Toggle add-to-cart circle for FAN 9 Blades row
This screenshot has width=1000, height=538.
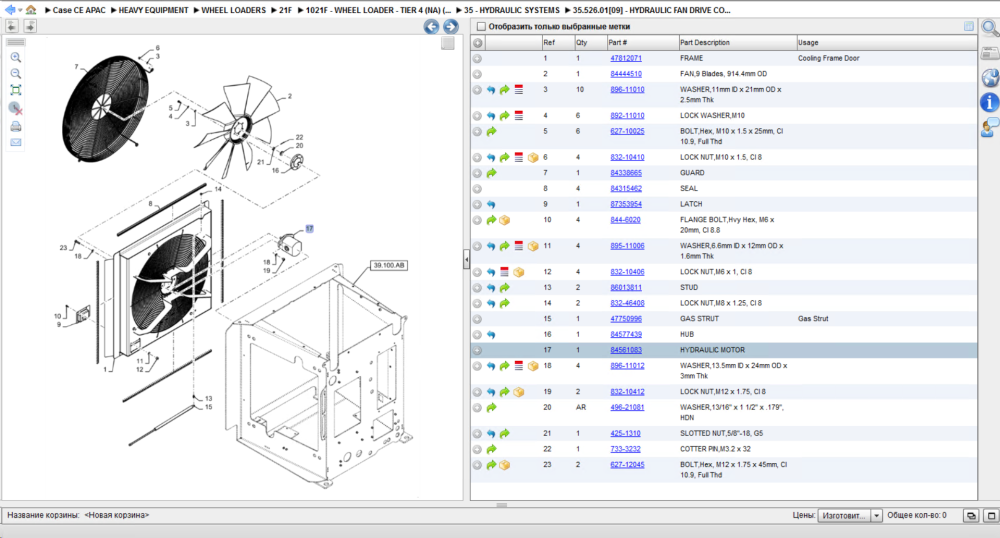[477, 74]
